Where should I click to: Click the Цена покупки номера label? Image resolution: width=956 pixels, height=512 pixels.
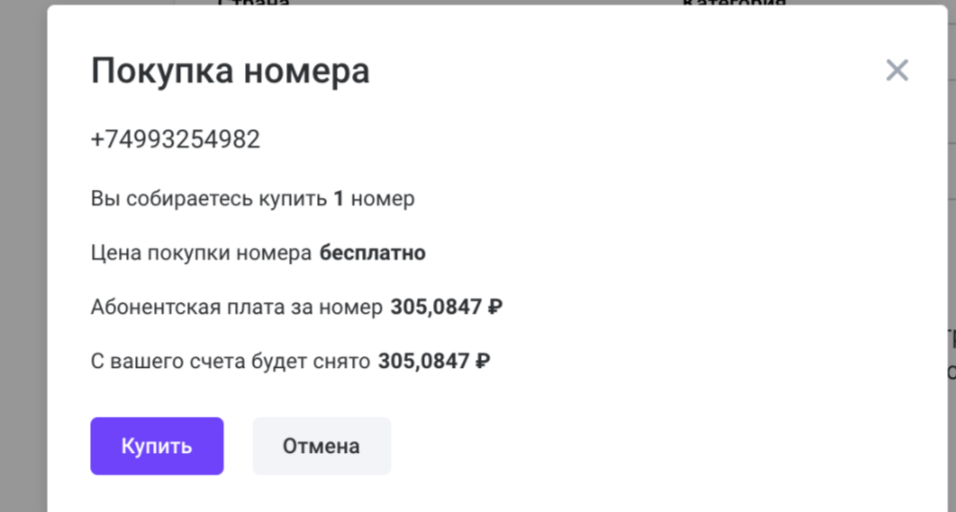(201, 253)
